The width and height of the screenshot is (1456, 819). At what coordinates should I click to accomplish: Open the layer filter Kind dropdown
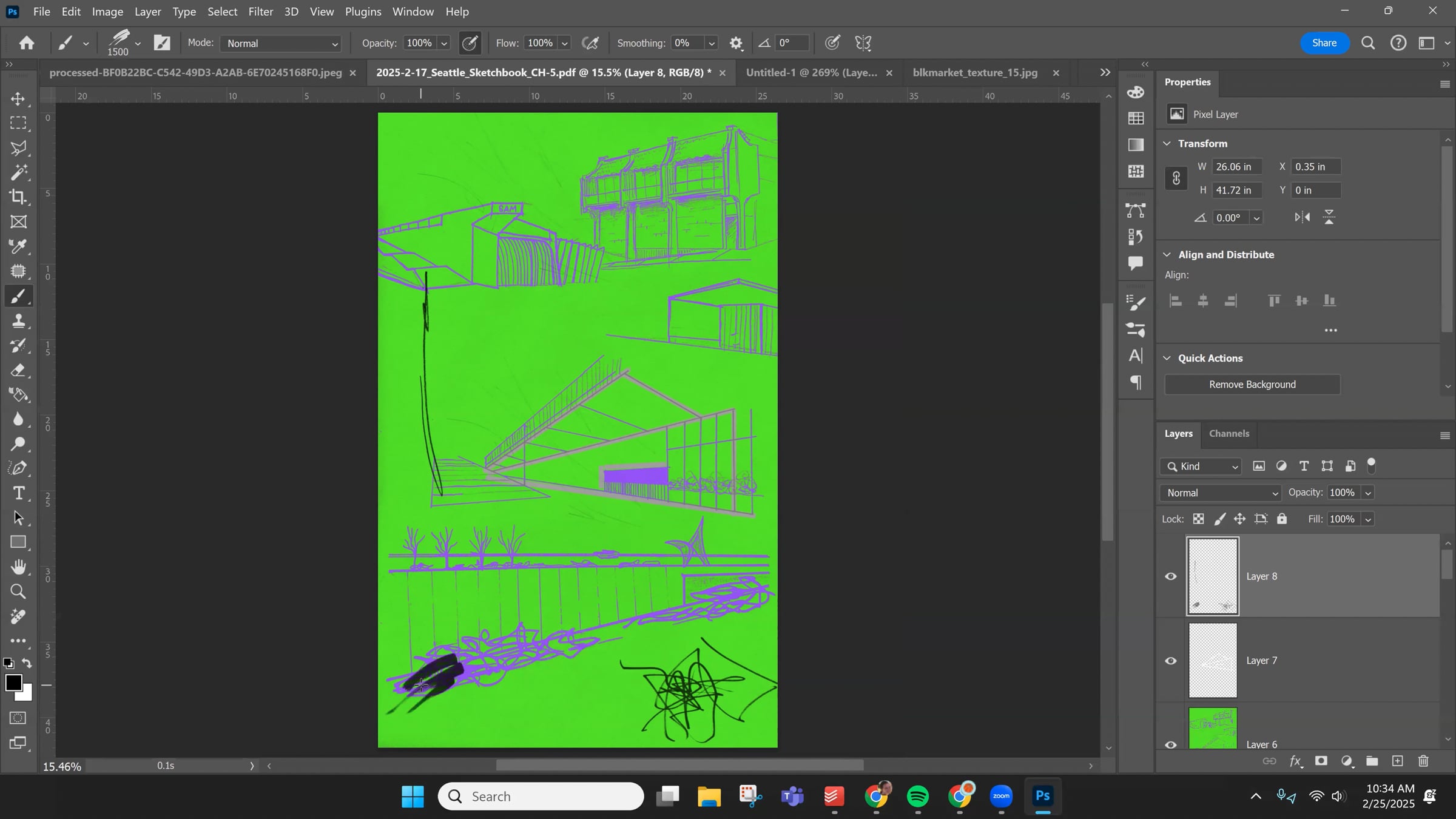point(1201,467)
